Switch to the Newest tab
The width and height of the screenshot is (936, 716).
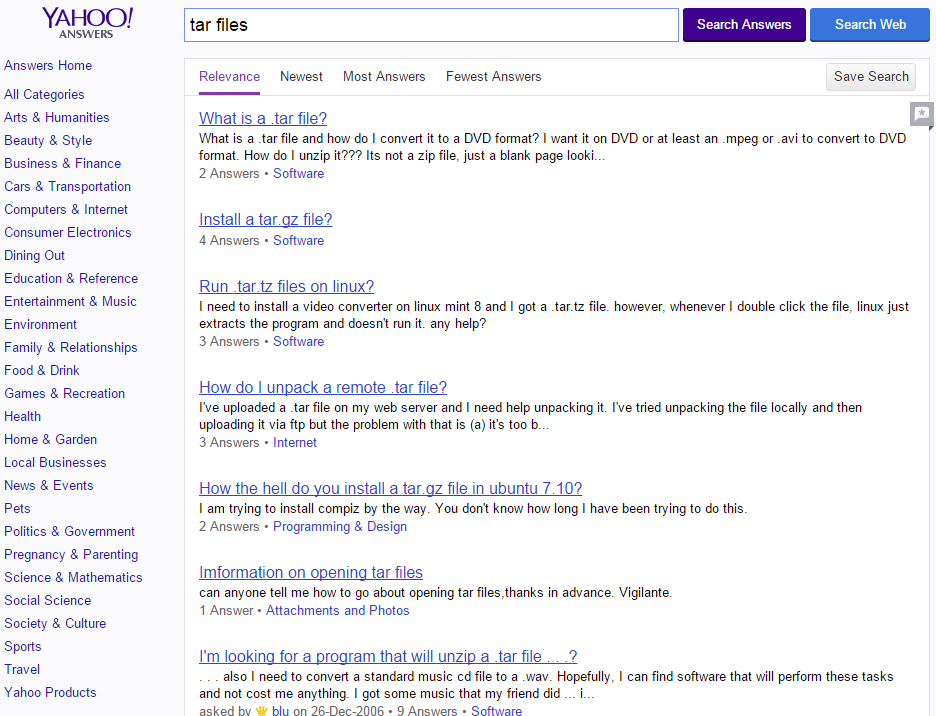point(301,77)
